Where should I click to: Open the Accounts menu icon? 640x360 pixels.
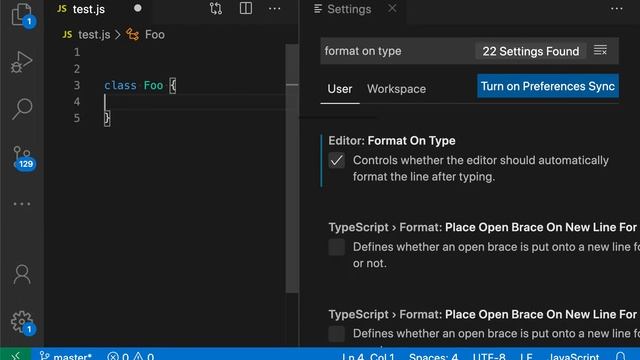pos(22,274)
